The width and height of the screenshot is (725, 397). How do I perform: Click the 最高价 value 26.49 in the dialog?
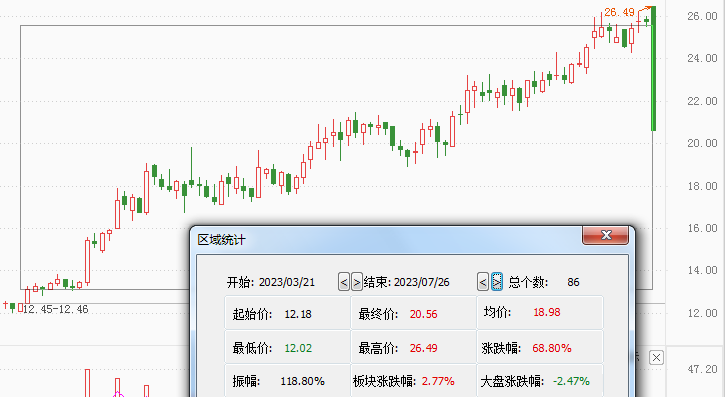coord(424,348)
